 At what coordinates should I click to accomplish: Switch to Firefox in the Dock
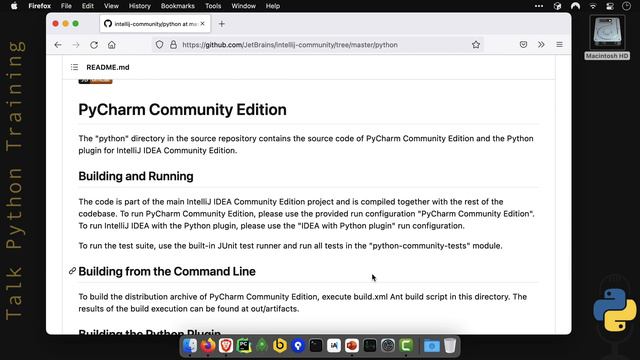[x=208, y=346]
